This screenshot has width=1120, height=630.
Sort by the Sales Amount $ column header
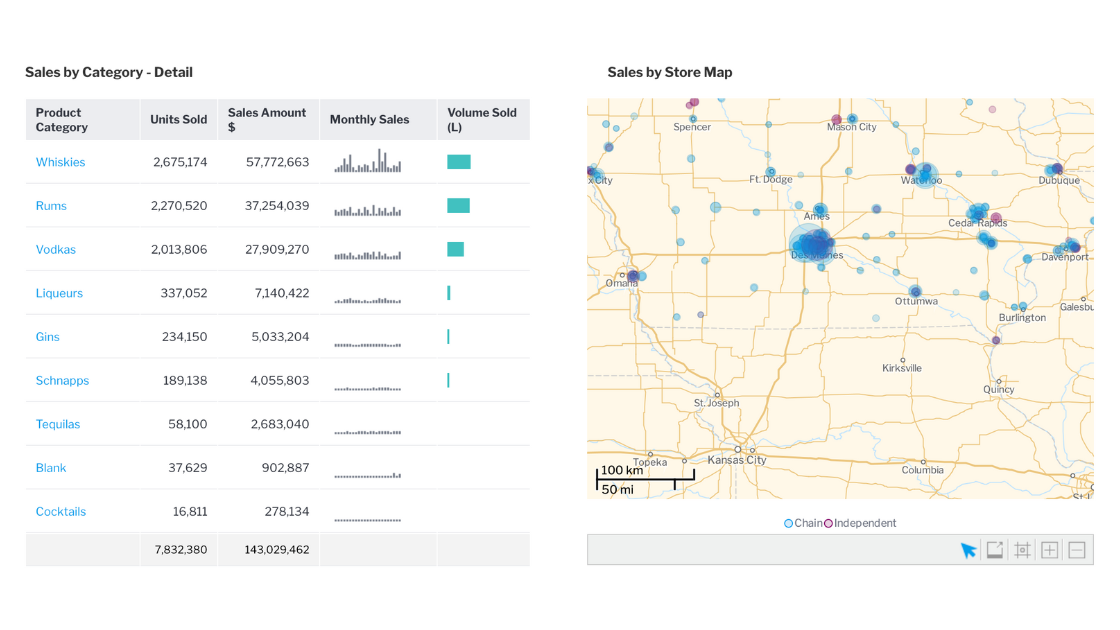coord(268,119)
